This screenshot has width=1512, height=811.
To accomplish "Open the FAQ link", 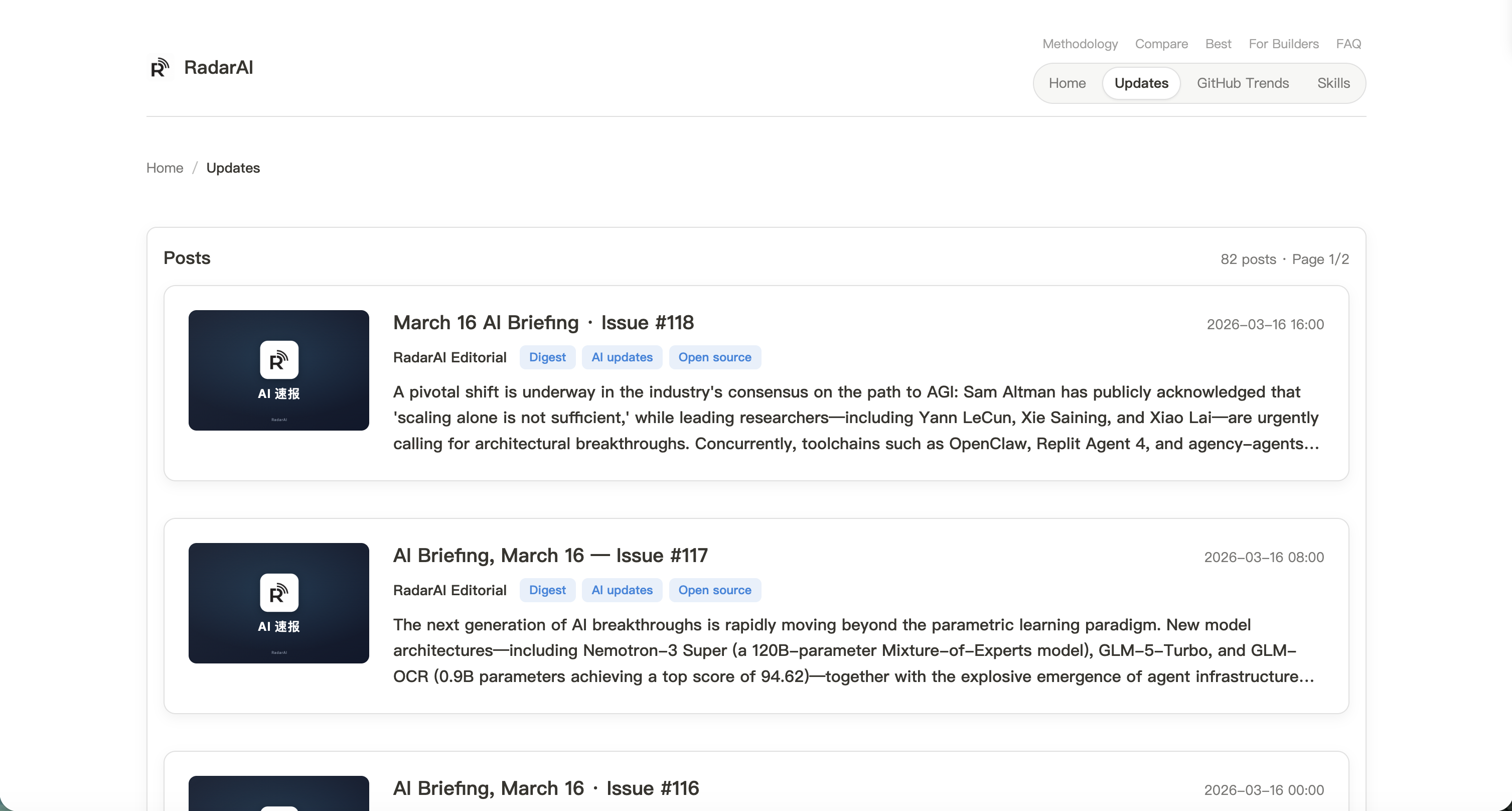I will [1347, 44].
